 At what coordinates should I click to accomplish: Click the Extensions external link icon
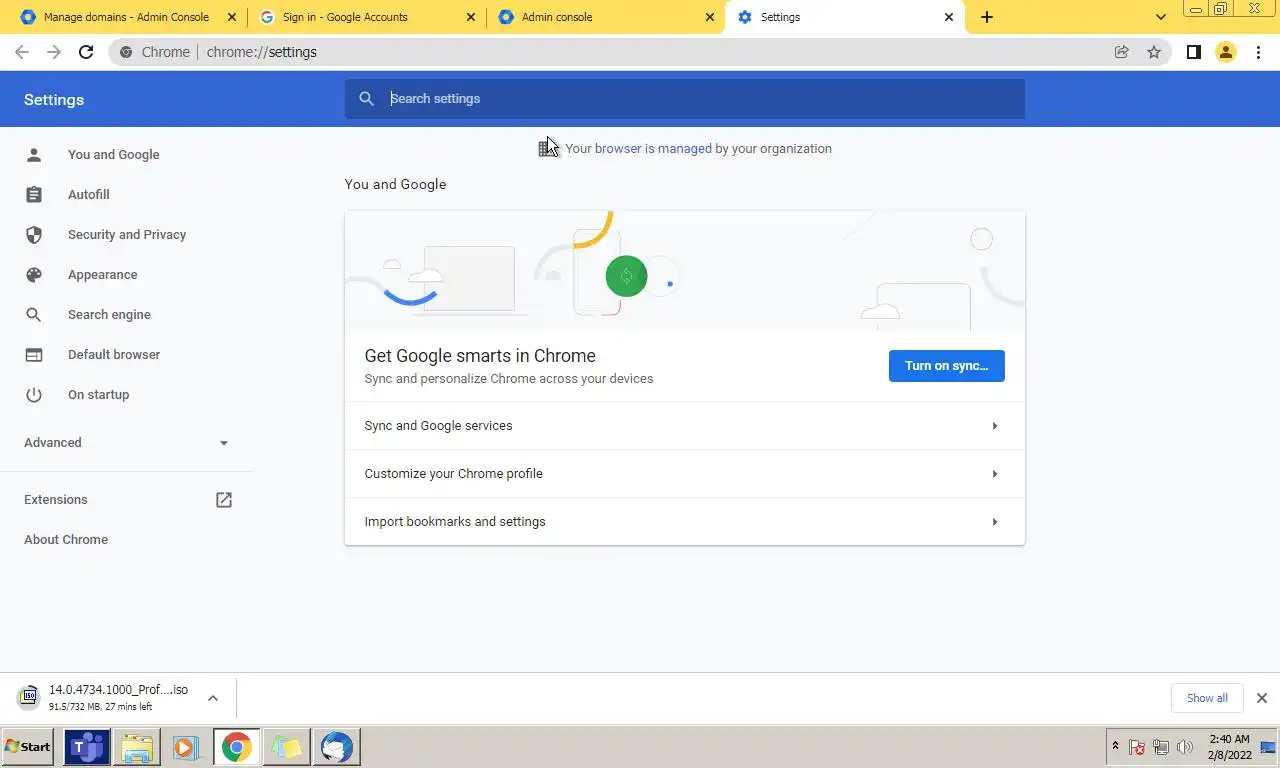(224, 500)
